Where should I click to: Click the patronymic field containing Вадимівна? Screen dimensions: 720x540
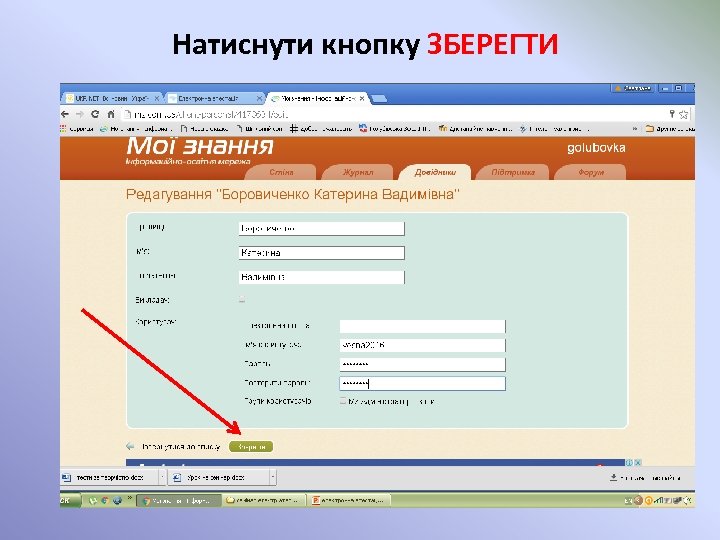[x=321, y=277]
